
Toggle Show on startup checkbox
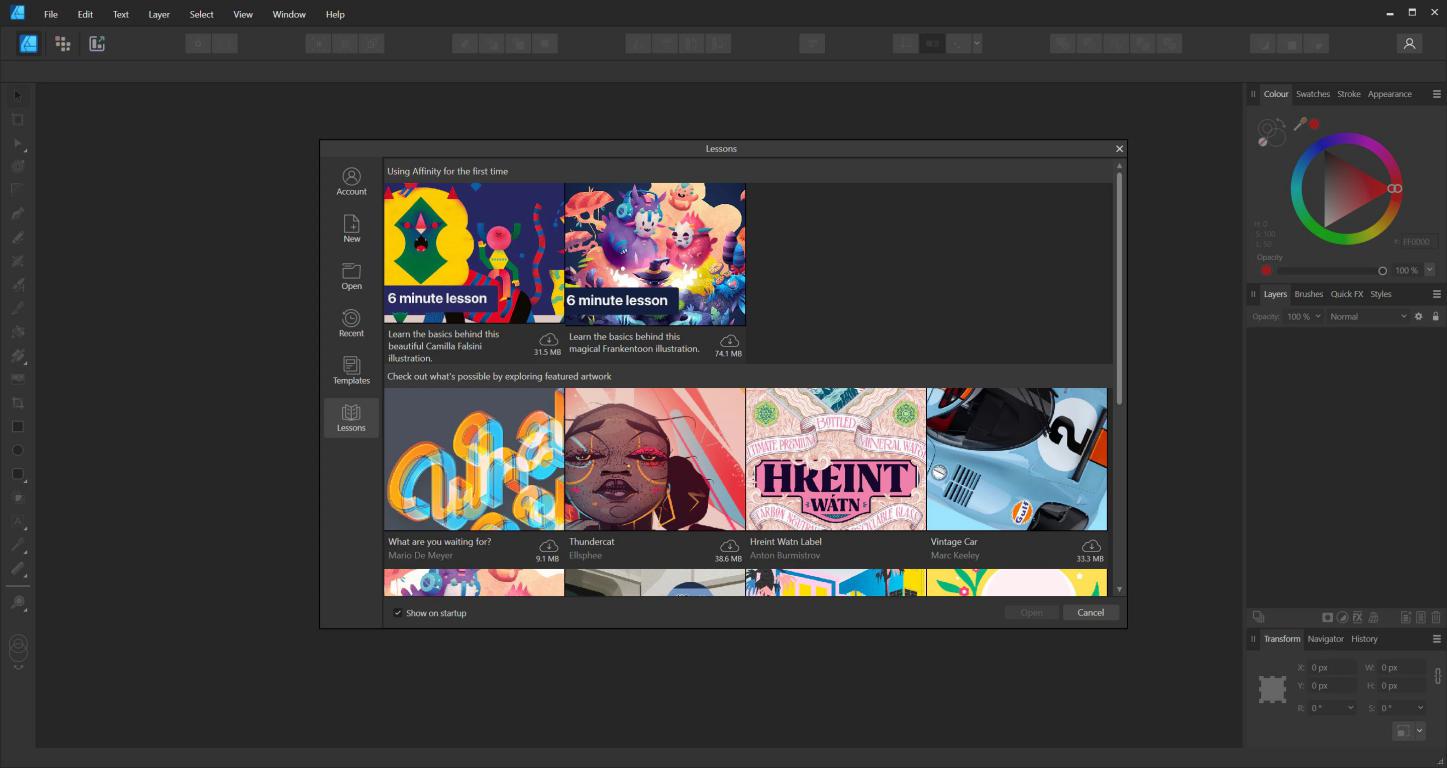pos(398,613)
